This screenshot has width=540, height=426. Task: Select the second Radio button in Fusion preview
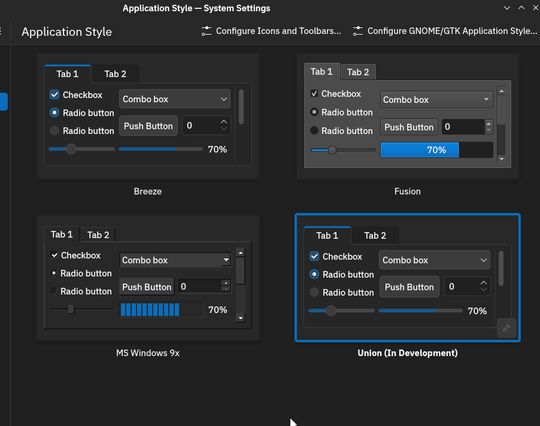click(314, 131)
